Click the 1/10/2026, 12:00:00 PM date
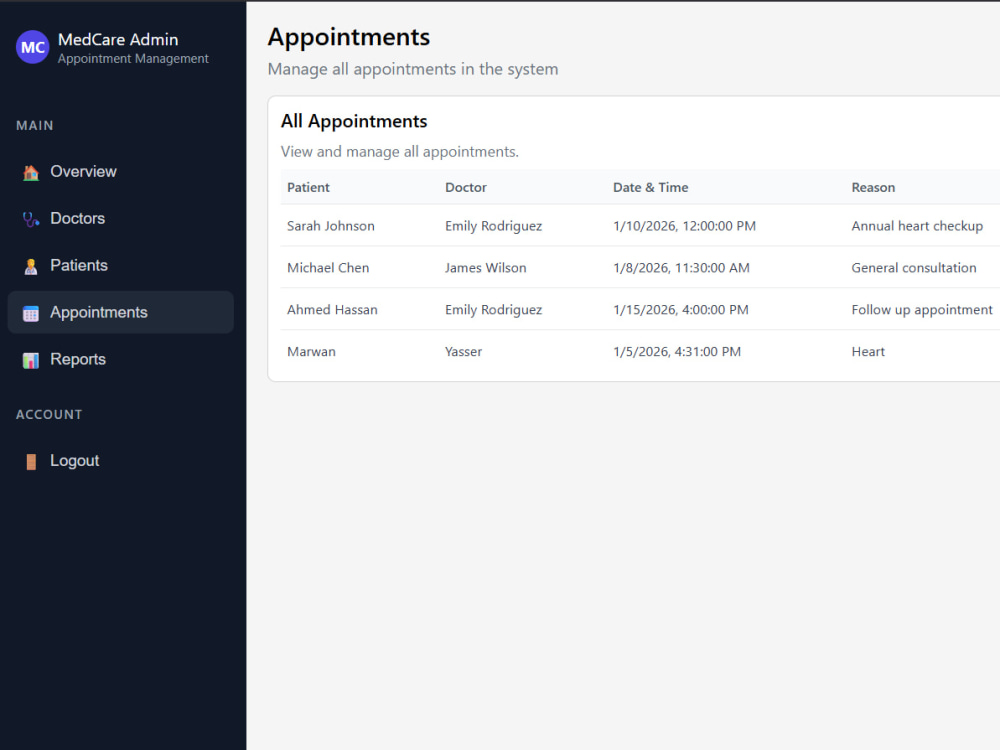1000x750 pixels. (684, 226)
